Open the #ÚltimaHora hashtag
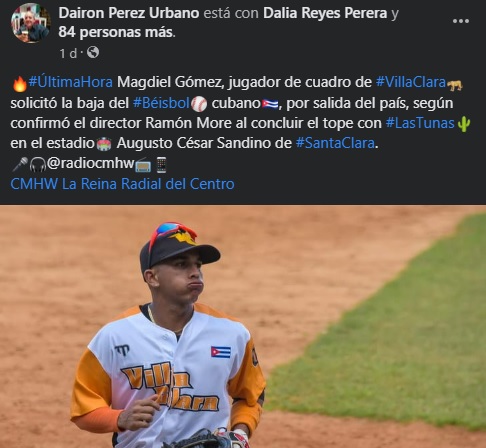The width and height of the screenshot is (486, 448). click(71, 82)
